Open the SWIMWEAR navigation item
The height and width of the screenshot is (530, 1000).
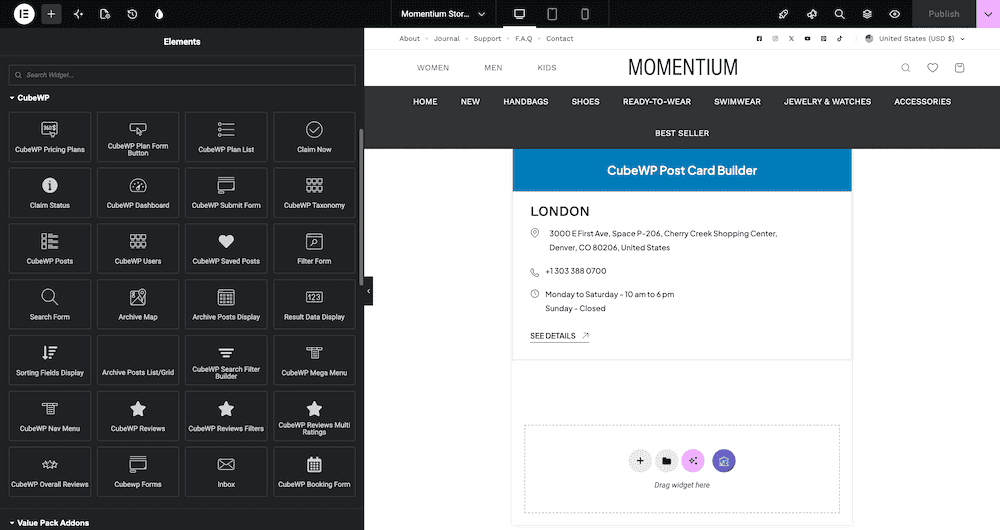pyautogui.click(x=737, y=101)
